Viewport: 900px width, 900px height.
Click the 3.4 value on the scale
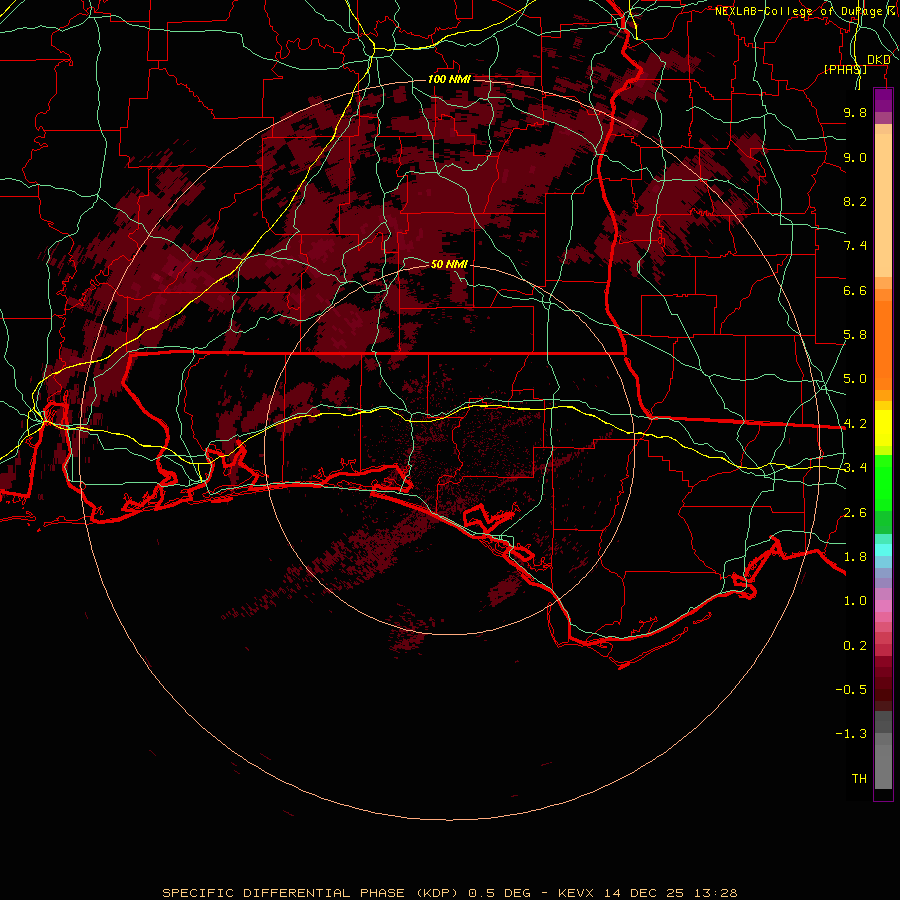(x=855, y=468)
